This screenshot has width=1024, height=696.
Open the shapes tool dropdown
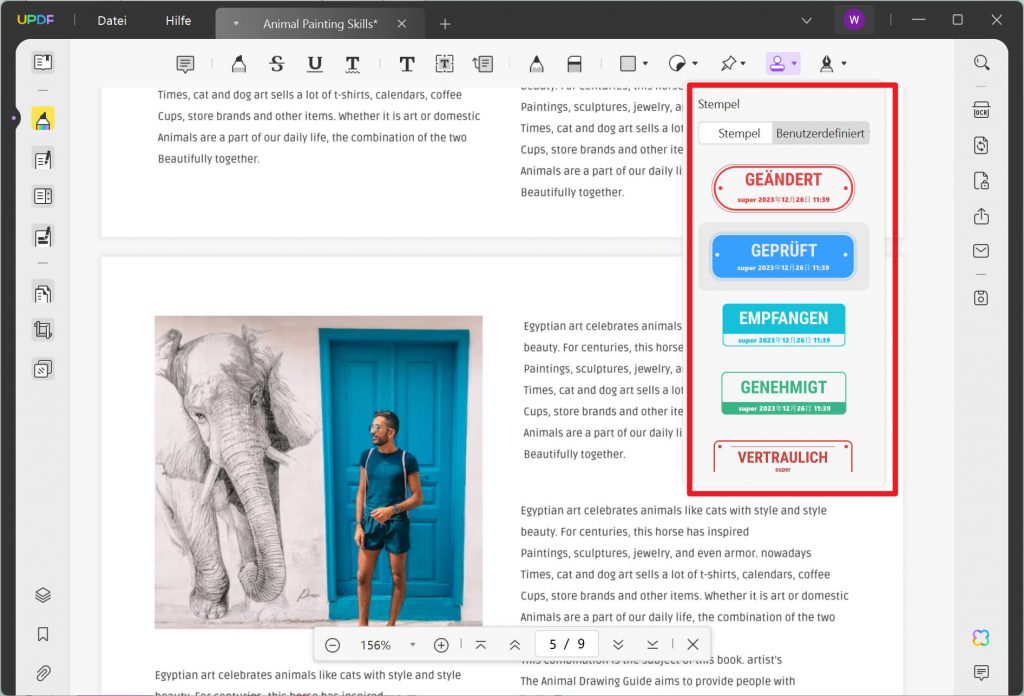tap(643, 63)
